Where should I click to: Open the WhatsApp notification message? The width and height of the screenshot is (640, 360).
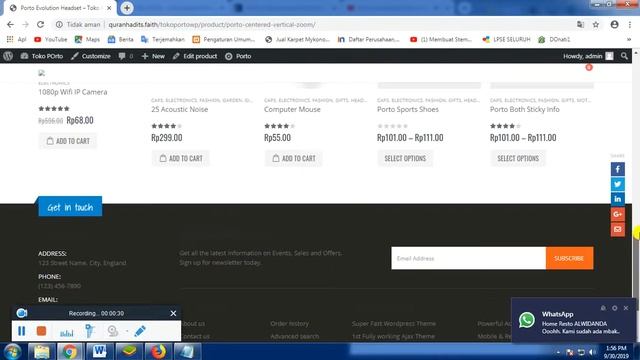(581, 327)
